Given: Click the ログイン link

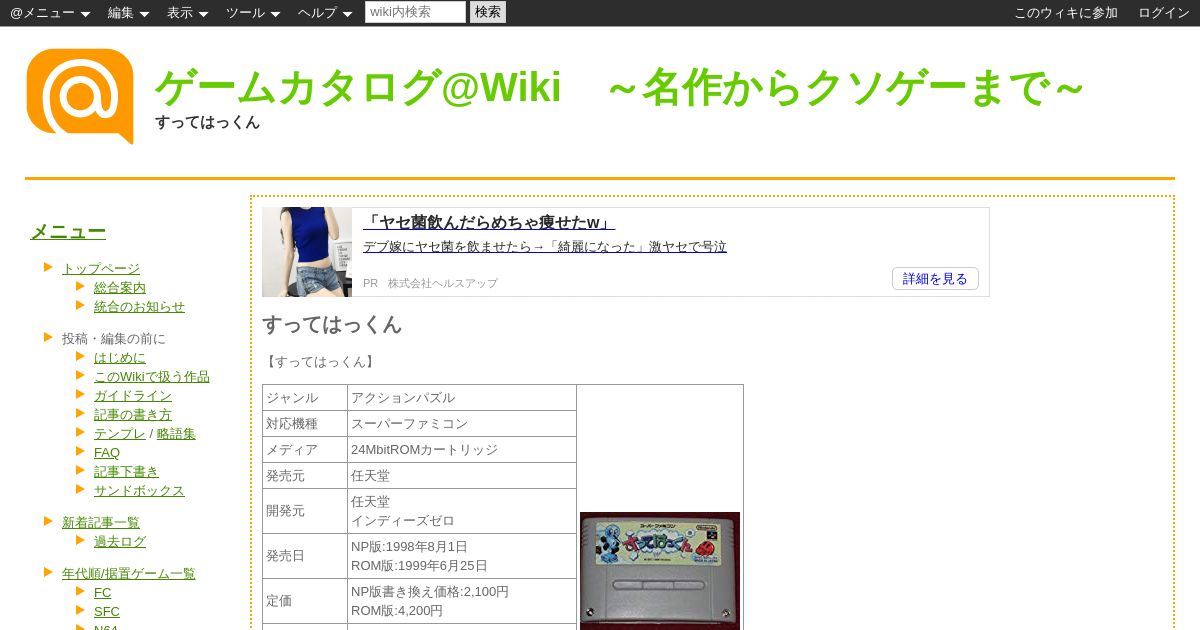Looking at the screenshot, I should (1164, 13).
